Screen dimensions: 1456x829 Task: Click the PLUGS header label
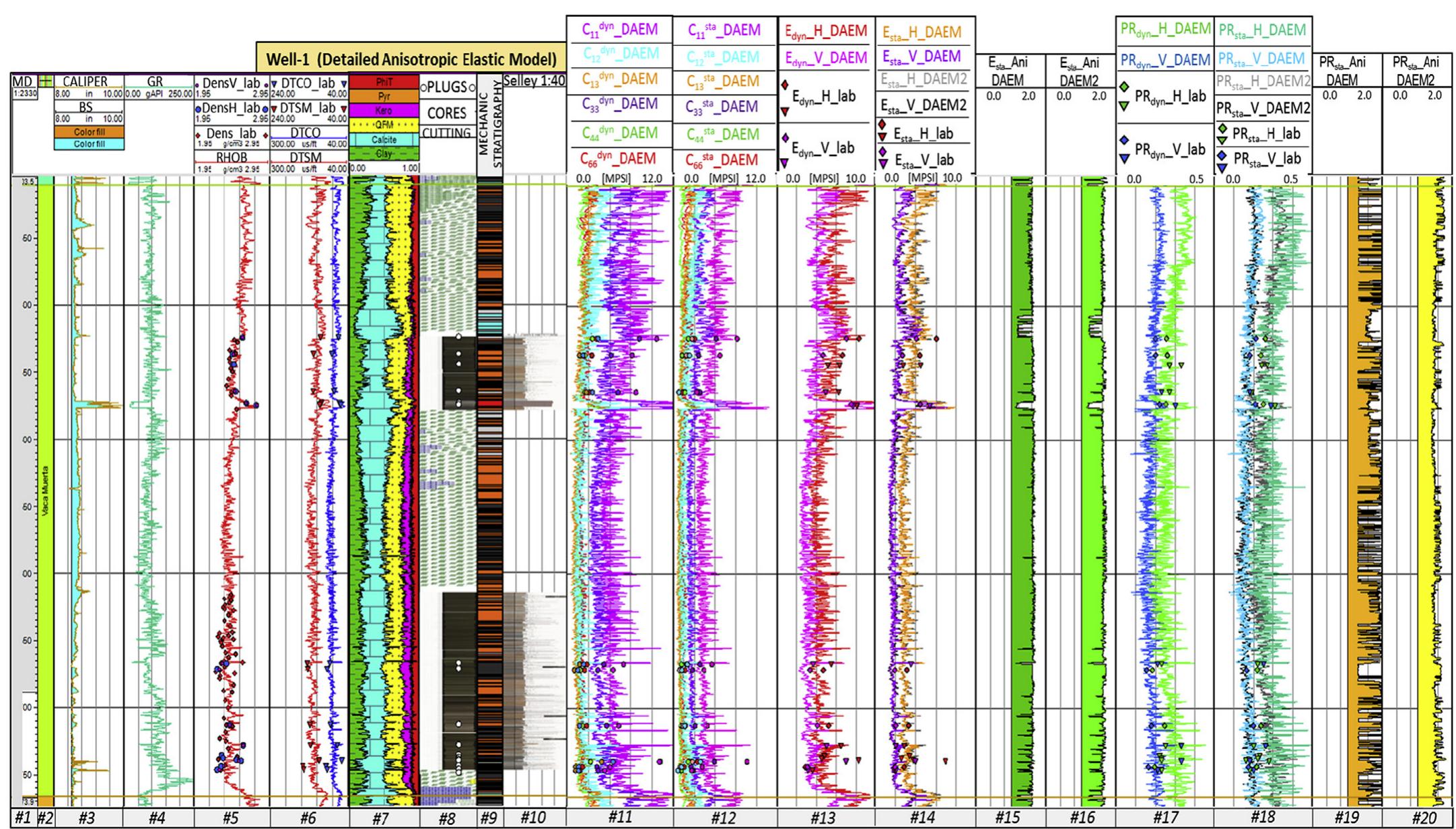click(447, 87)
